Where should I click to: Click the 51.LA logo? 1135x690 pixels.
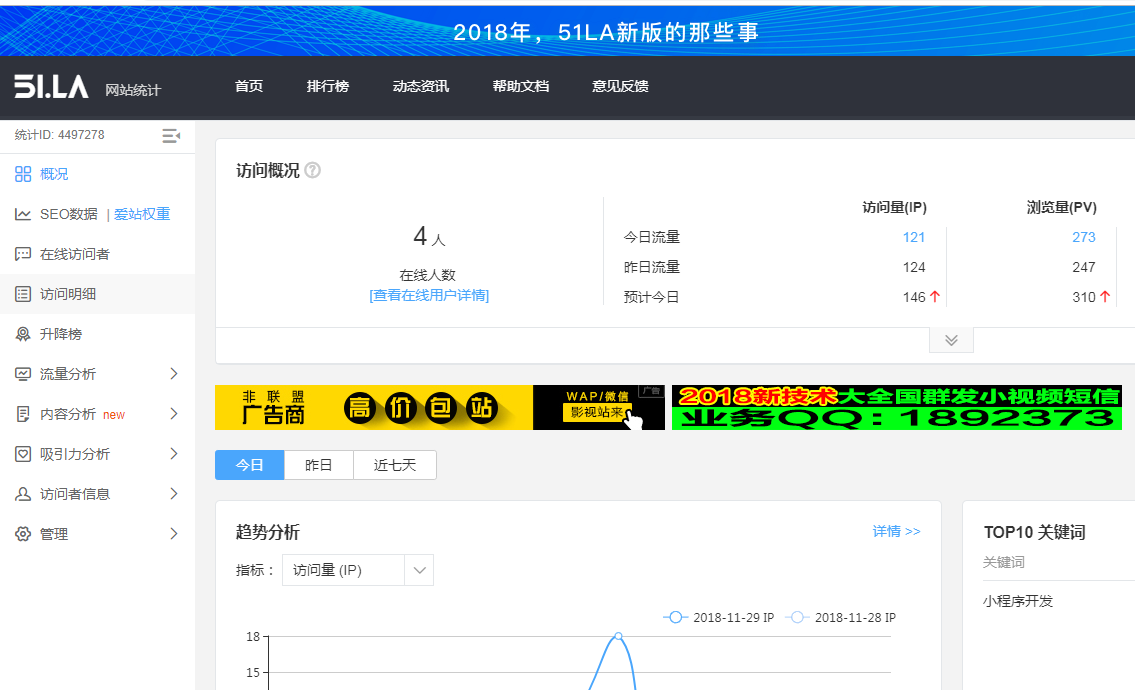coord(52,87)
